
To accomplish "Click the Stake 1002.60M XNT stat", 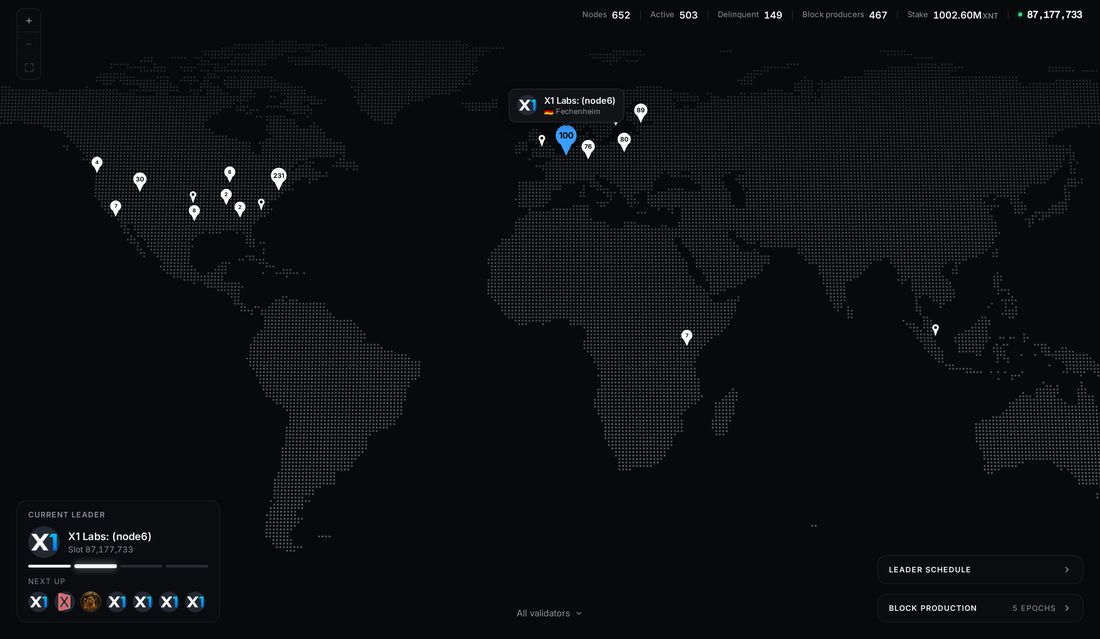I will 952,15.
